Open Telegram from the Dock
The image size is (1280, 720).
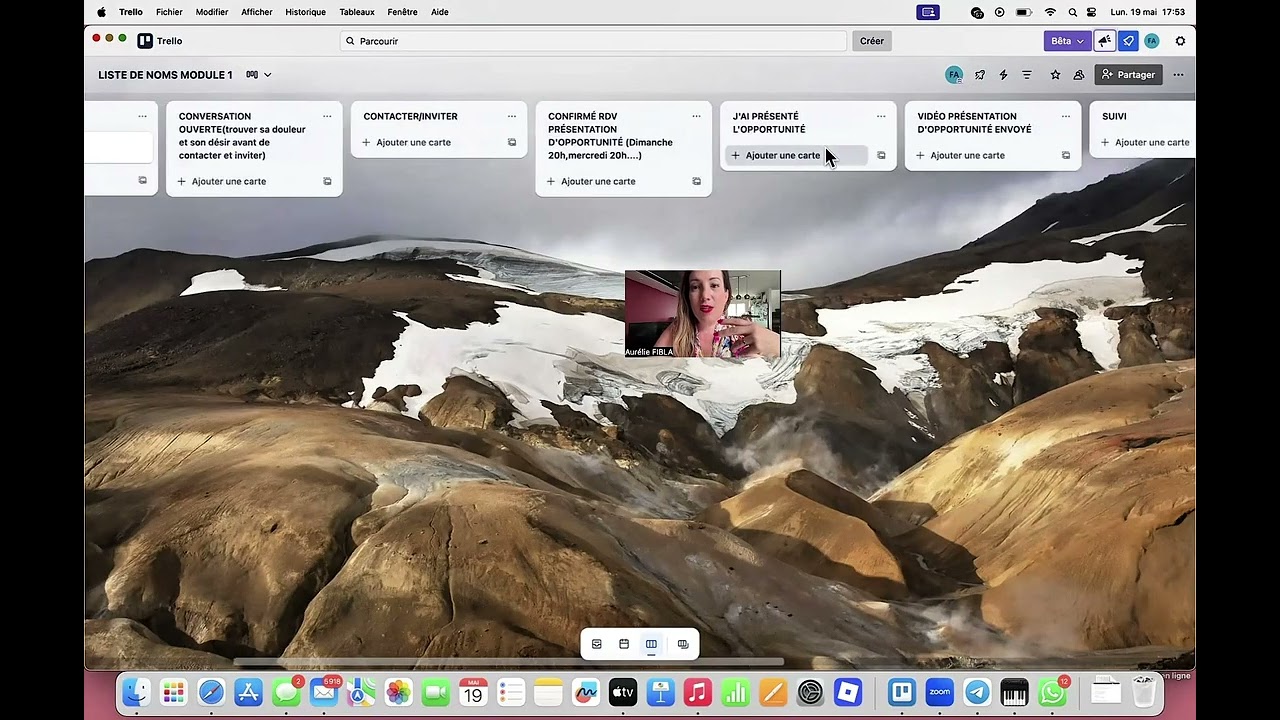tap(977, 692)
